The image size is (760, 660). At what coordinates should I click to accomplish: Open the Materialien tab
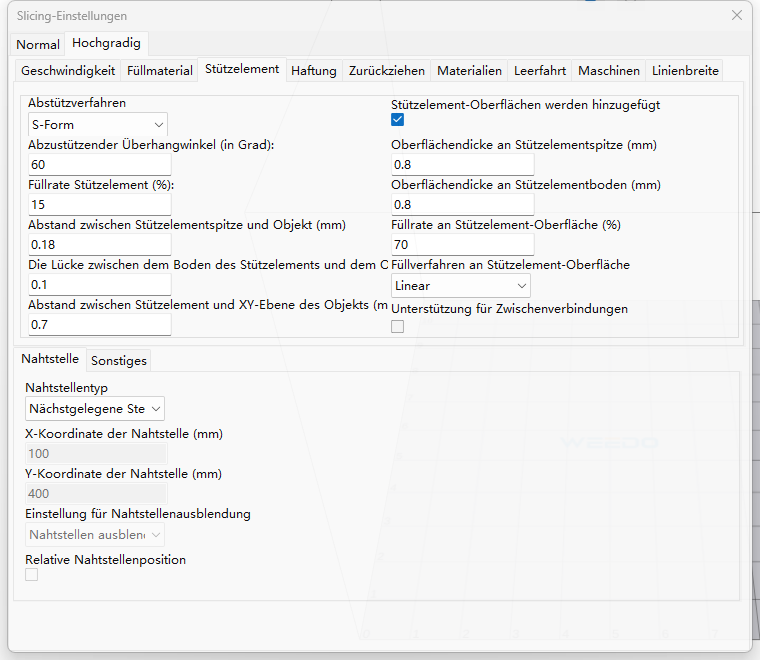pyautogui.click(x=469, y=71)
